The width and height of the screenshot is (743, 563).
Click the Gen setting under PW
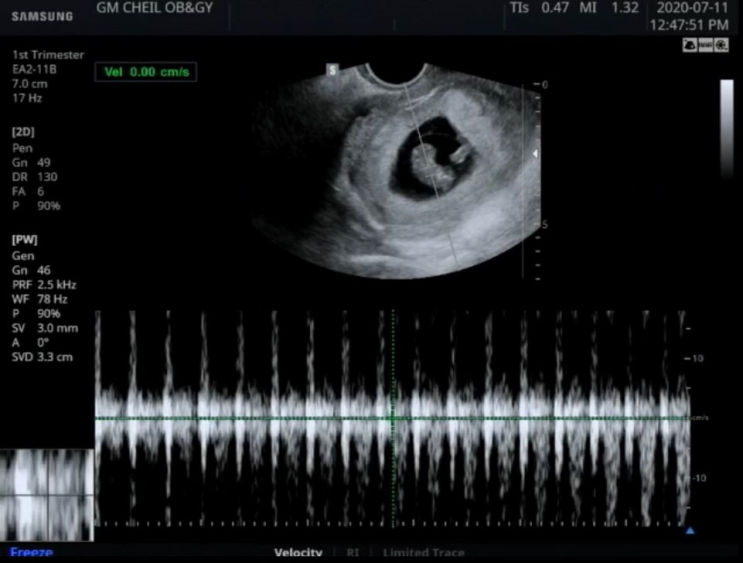click(23, 256)
